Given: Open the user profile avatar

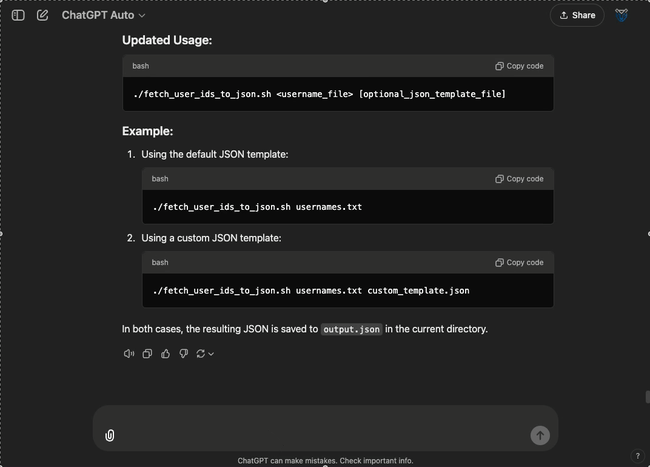Looking at the screenshot, I should click(x=621, y=15).
